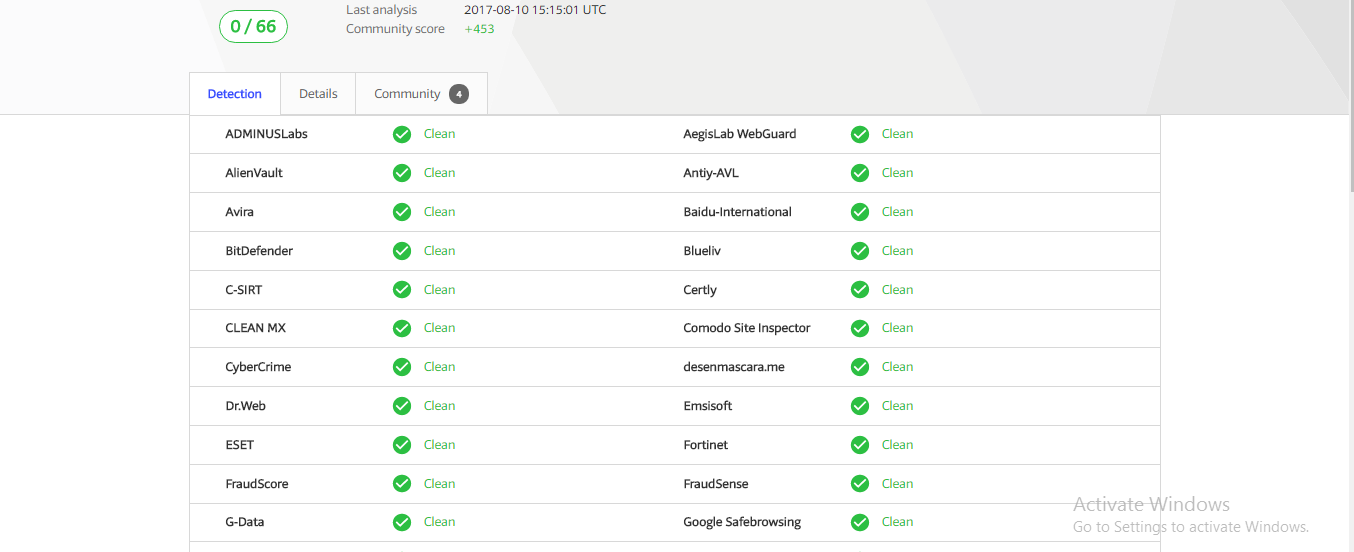Select the ADMINUSLabs engine name

266,134
